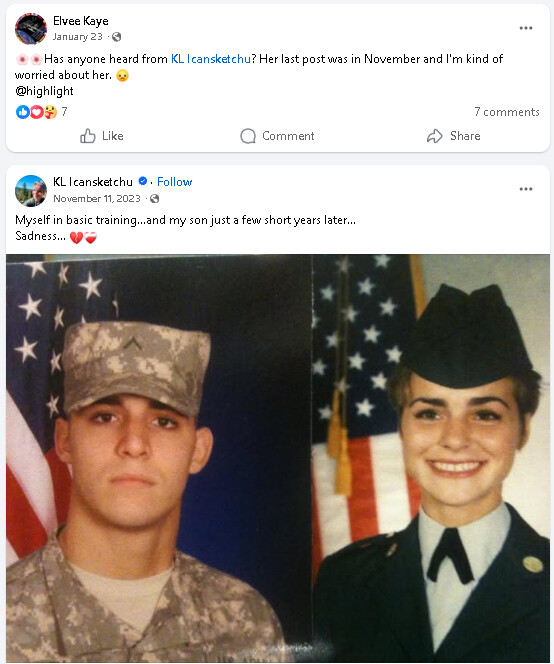Viewport: 554px width, 664px height.
Task: Click the Like thumbs-up button
Action: point(87,136)
